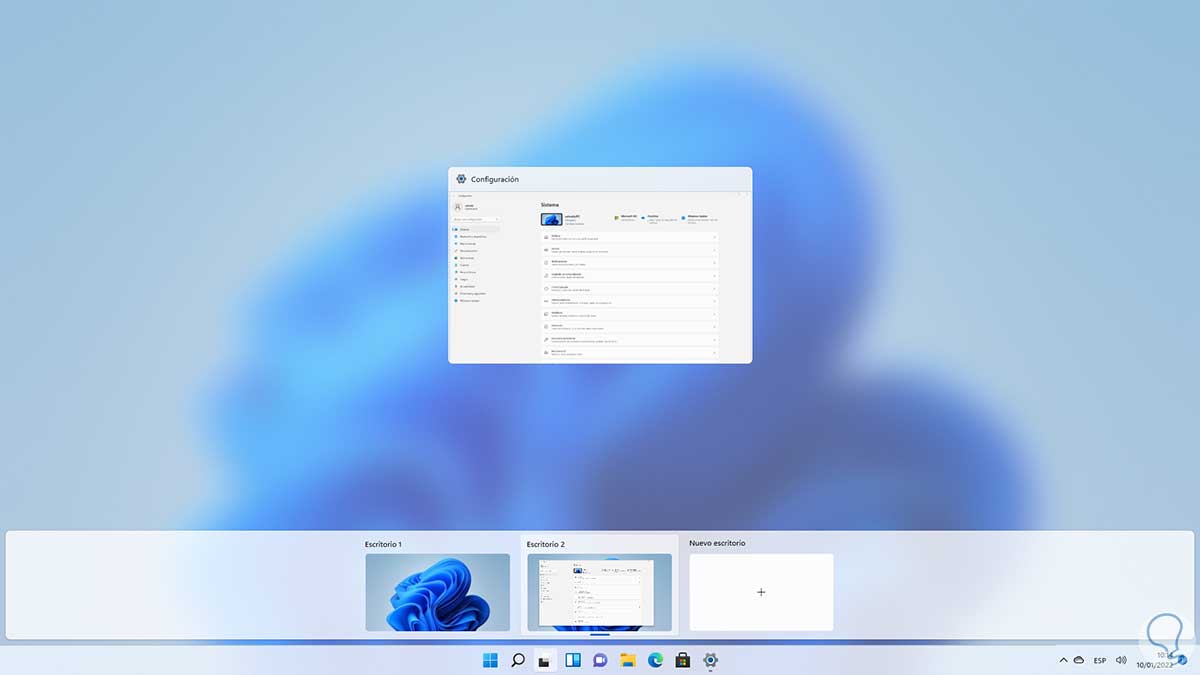Switch to the Escritorio 2 desktop thumbnail
Screen dimensions: 1200x675
click(600, 592)
